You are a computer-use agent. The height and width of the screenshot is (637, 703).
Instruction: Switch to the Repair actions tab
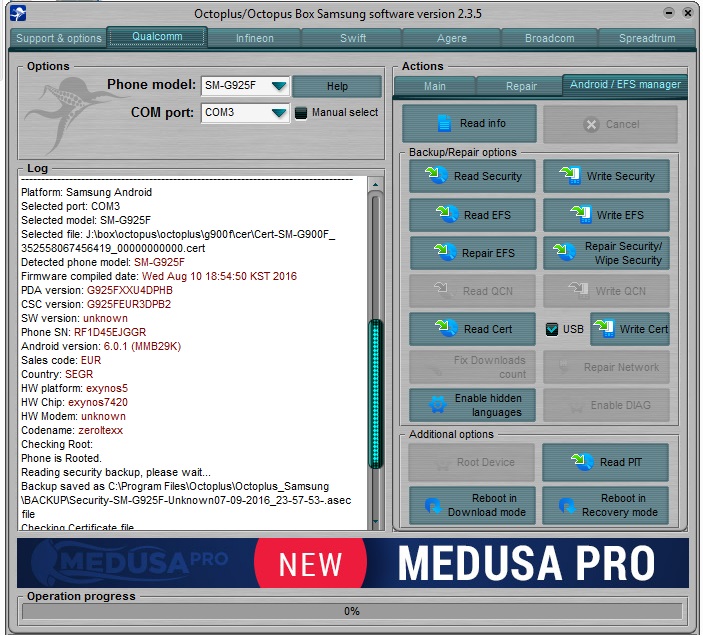coord(521,86)
